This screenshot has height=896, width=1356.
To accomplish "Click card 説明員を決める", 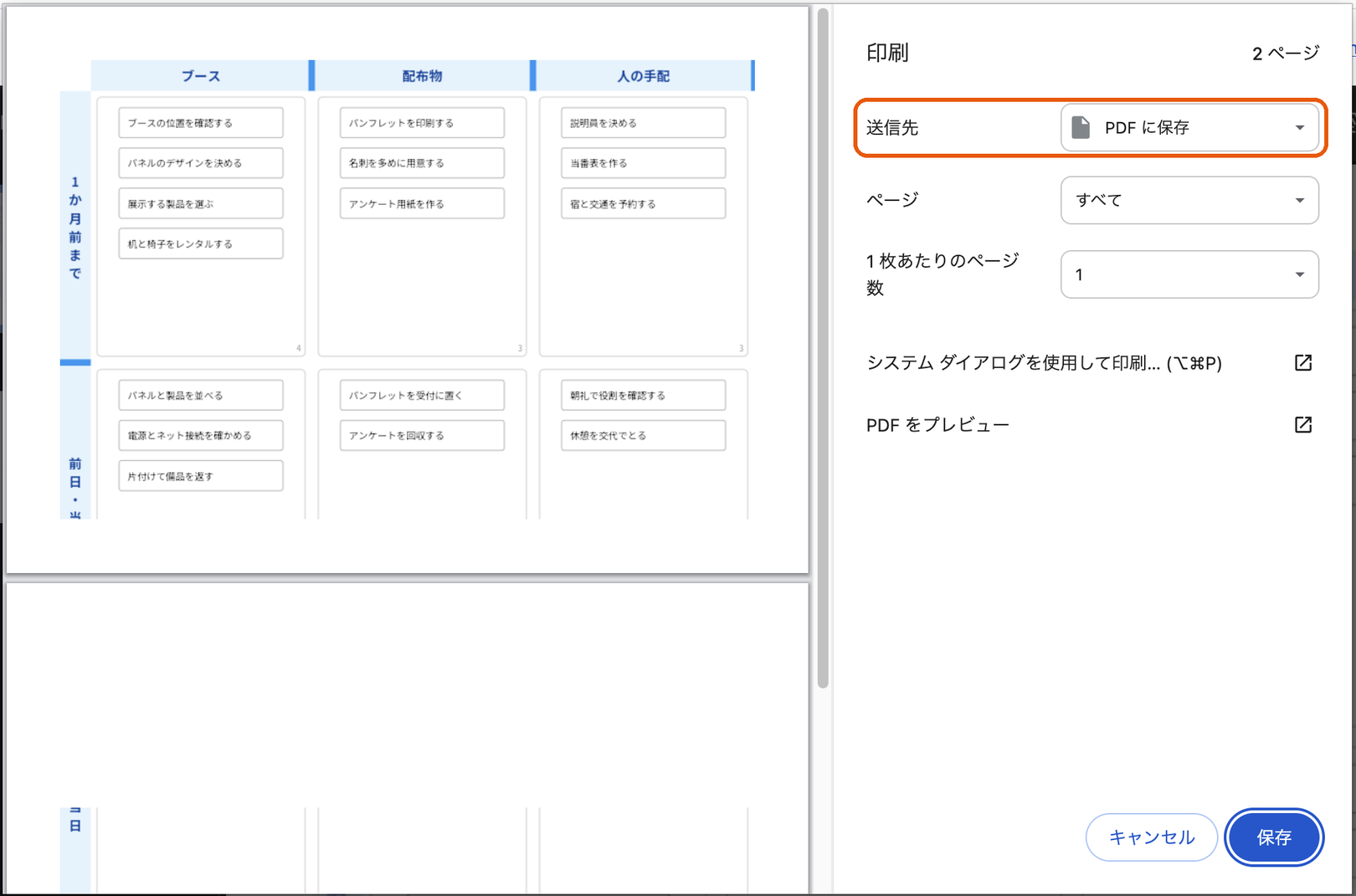I will pyautogui.click(x=643, y=123).
